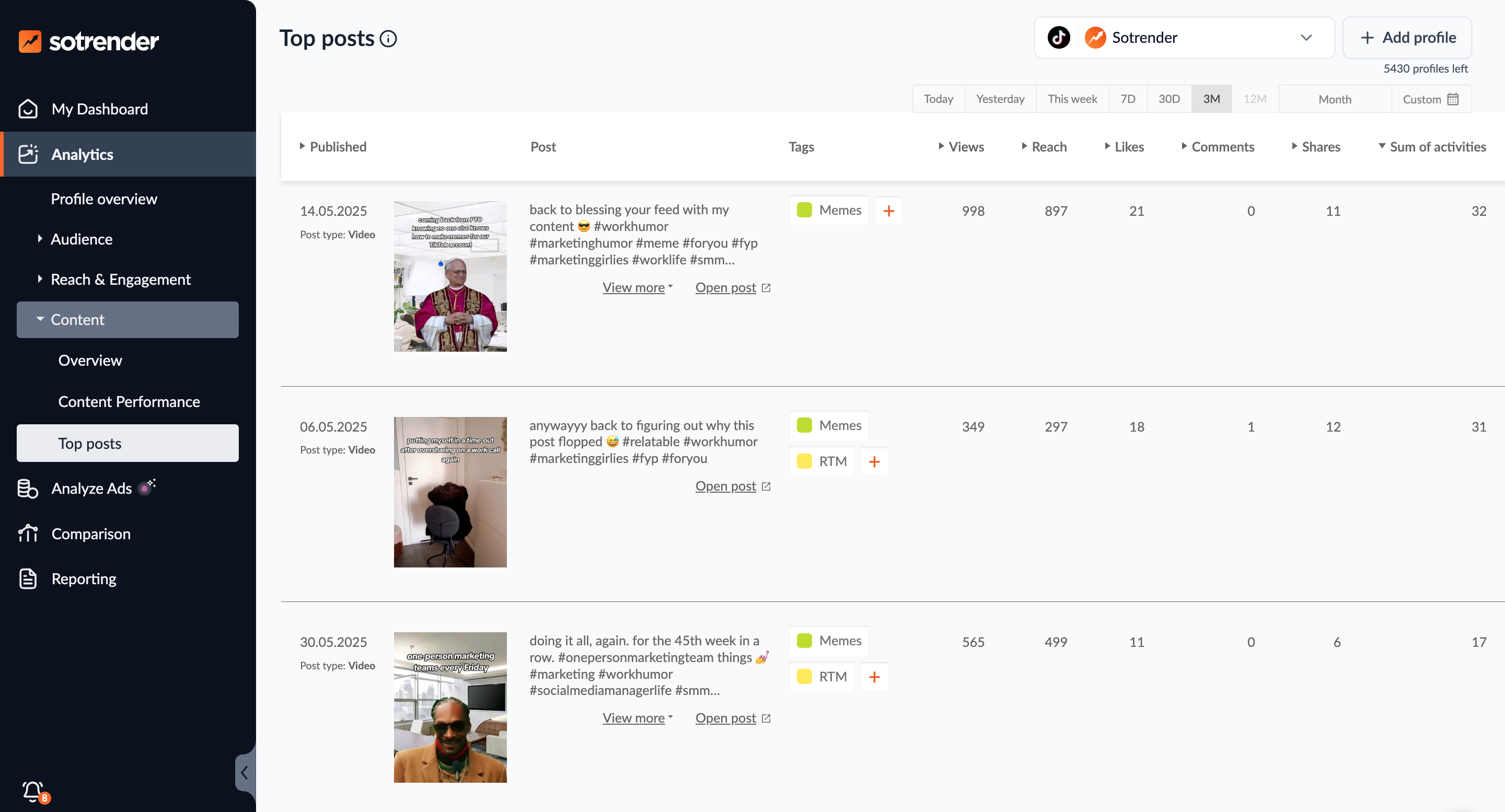Select the 30D time range
The width and height of the screenshot is (1505, 812).
1169,99
